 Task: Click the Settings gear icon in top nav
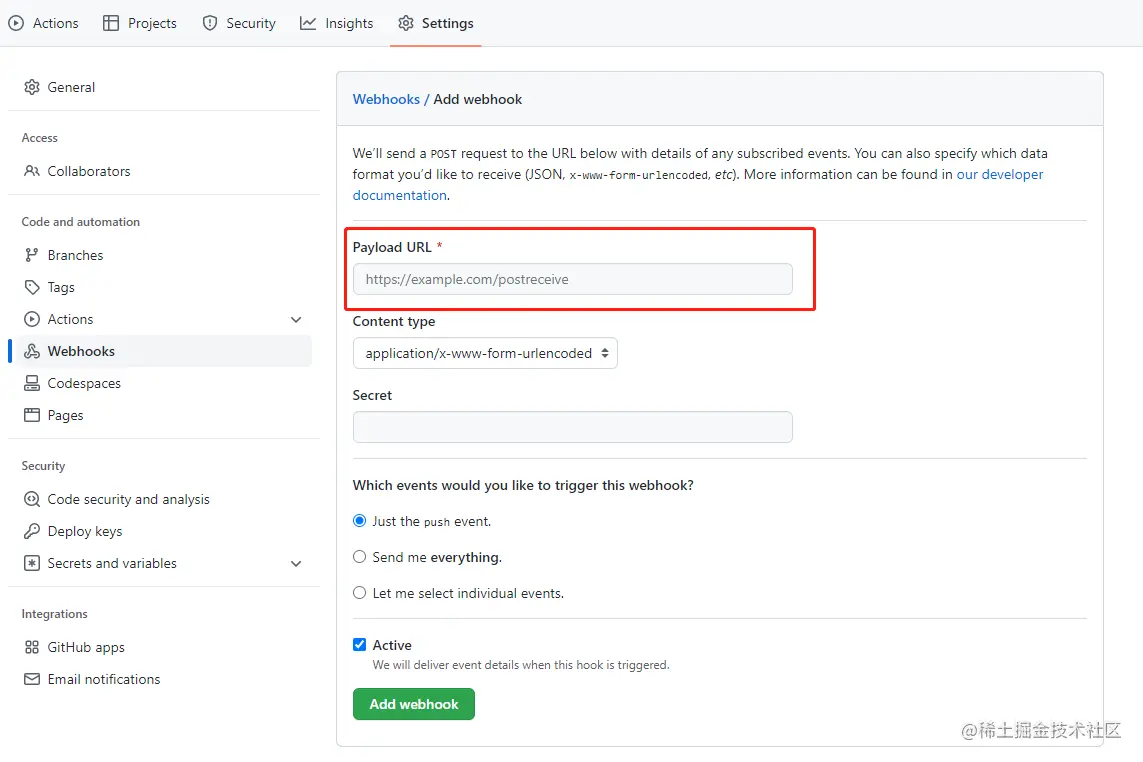point(406,23)
